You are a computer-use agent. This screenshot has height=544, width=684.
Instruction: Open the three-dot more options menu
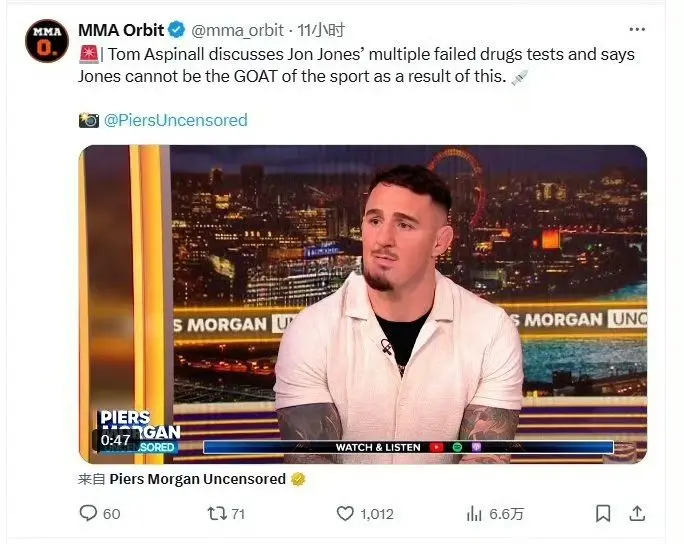pos(637,30)
